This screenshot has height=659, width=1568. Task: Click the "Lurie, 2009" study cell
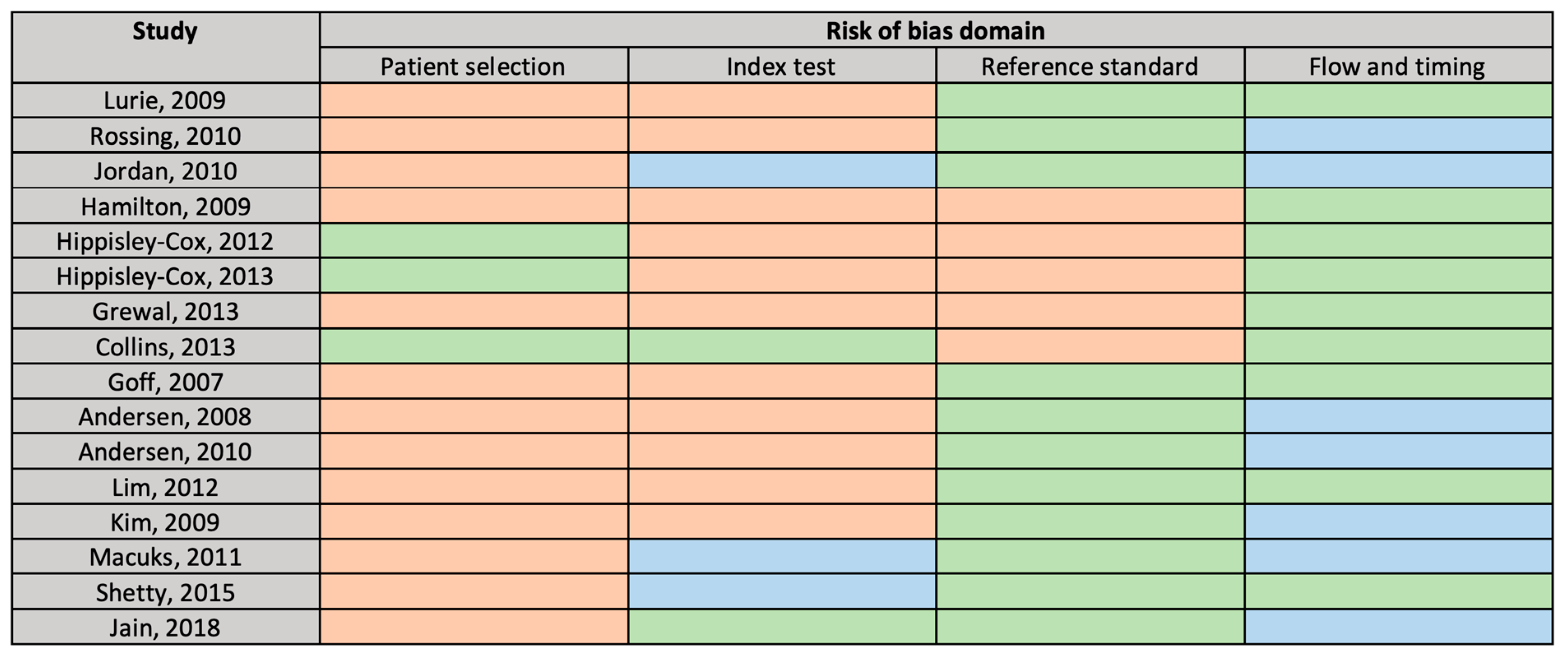(x=165, y=100)
